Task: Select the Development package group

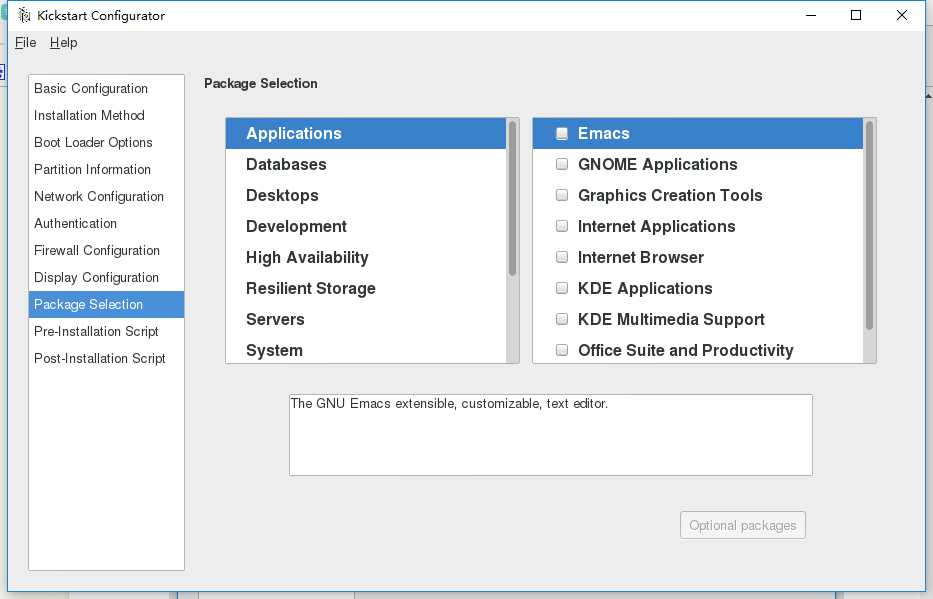Action: pos(296,226)
